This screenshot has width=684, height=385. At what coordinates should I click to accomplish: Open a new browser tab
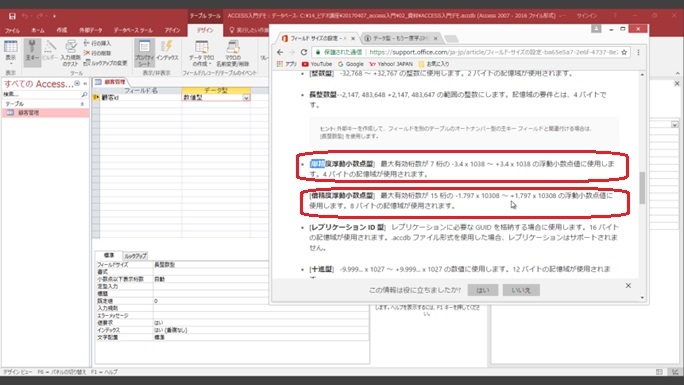451,39
